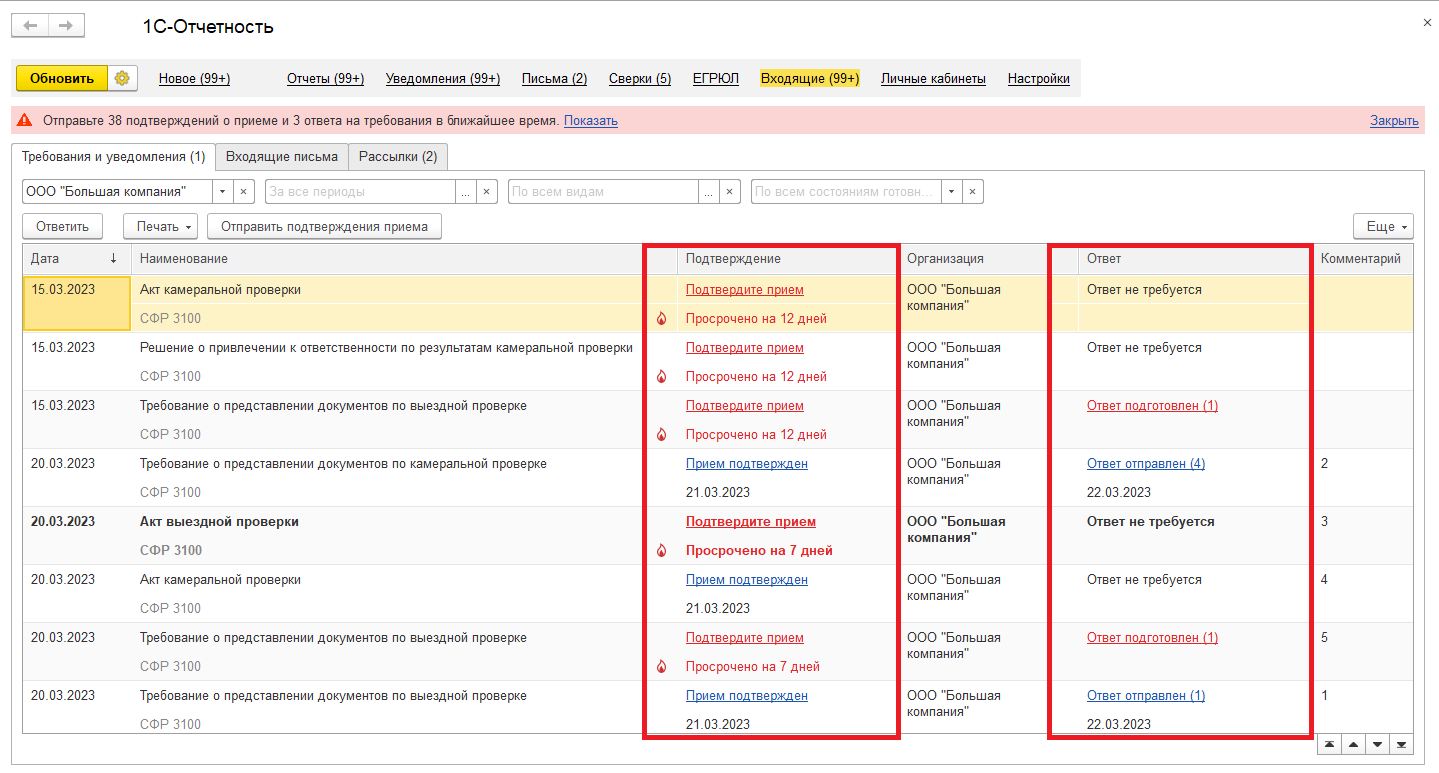Screen dimensions: 1439x773
Task: Open Ответ отправлен (1) link
Action: point(1146,696)
